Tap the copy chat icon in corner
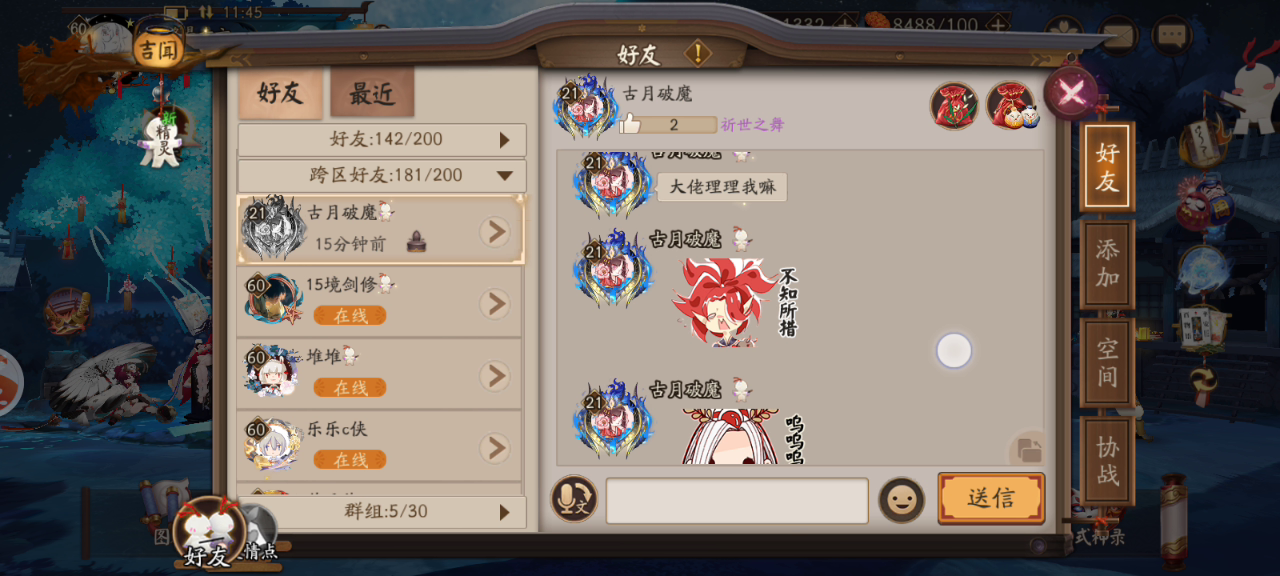This screenshot has height=576, width=1280. coord(1028,449)
